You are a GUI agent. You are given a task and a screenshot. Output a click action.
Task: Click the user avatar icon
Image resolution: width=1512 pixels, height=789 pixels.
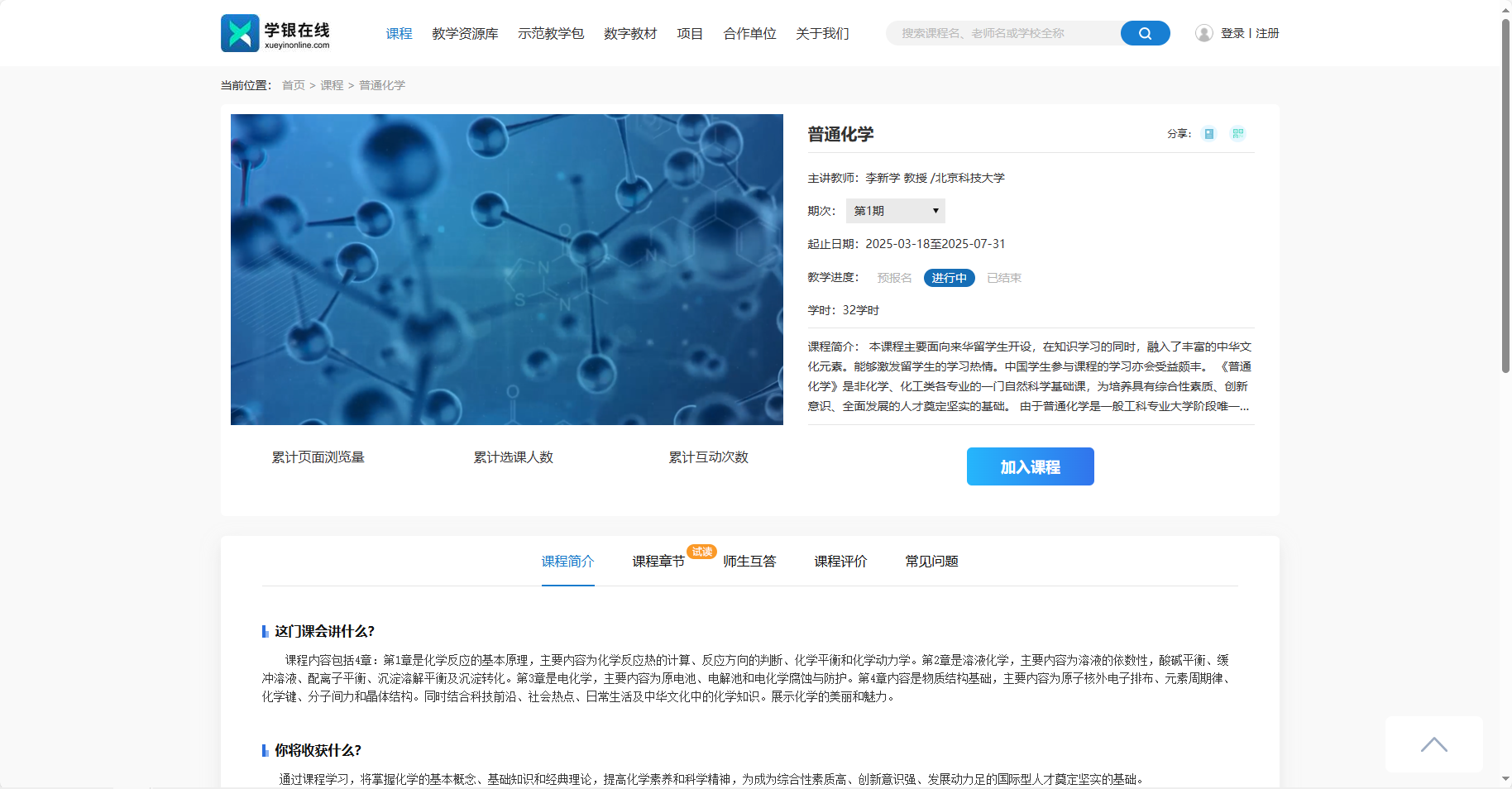coord(1203,33)
